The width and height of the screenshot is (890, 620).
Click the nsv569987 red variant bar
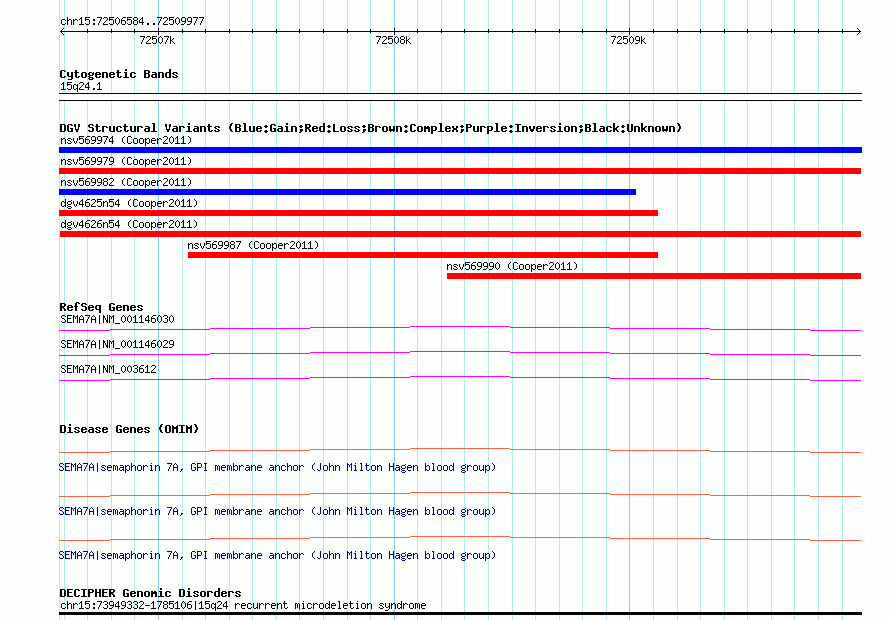click(x=422, y=255)
